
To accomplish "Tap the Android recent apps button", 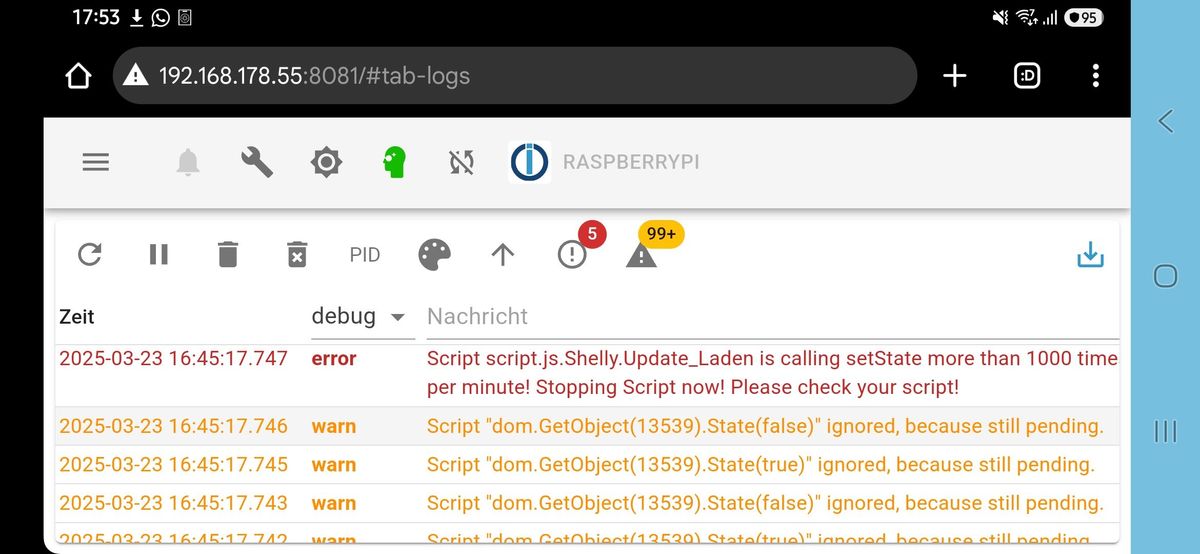I will pyautogui.click(x=1166, y=431).
